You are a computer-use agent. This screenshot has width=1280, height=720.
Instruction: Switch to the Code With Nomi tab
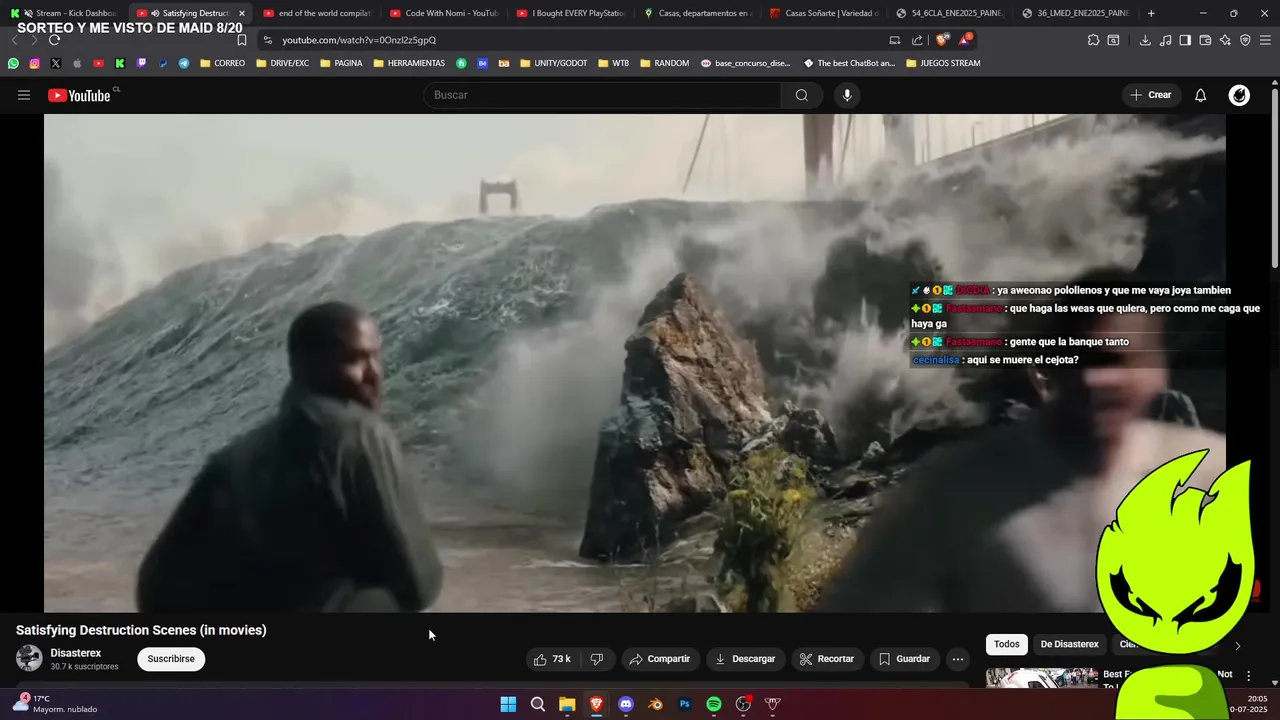(x=444, y=13)
